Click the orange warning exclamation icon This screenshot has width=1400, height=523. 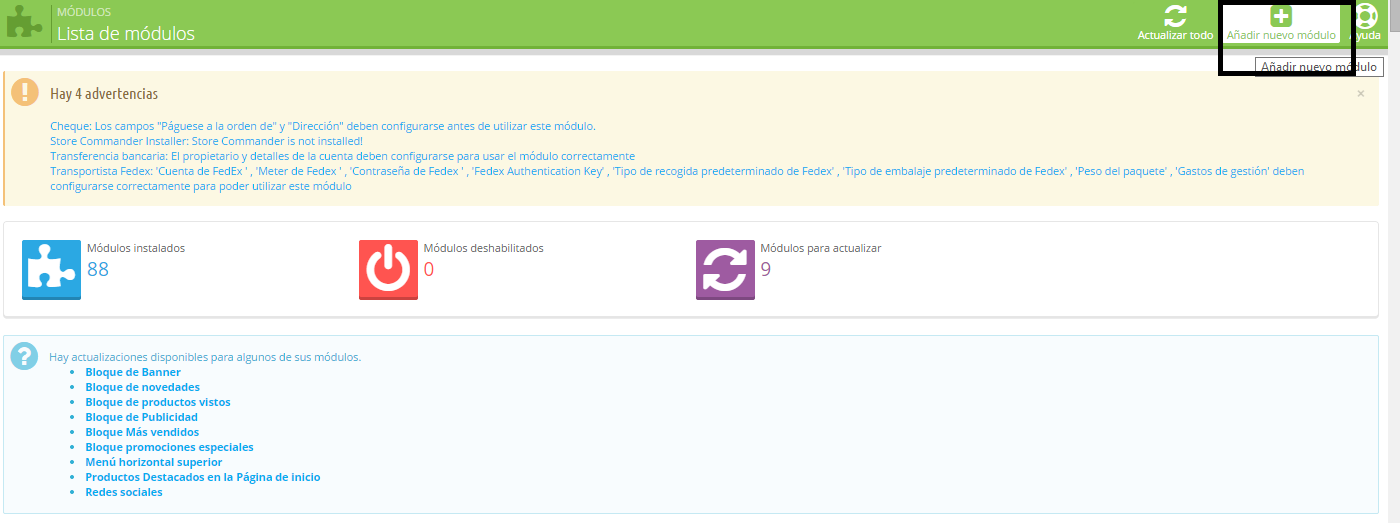25,92
